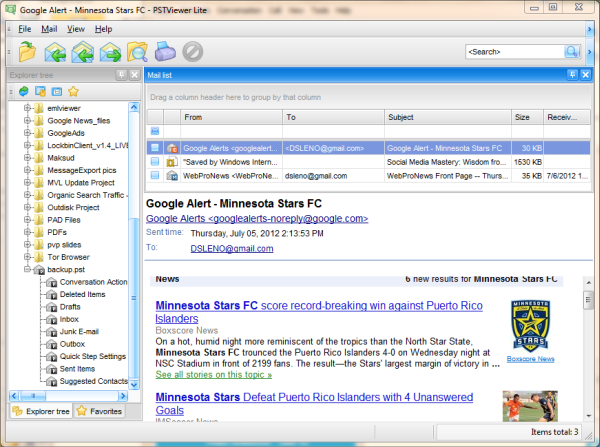Expand the Tor Browser folder
Viewport: 600px width, 447px height.
click(28, 257)
